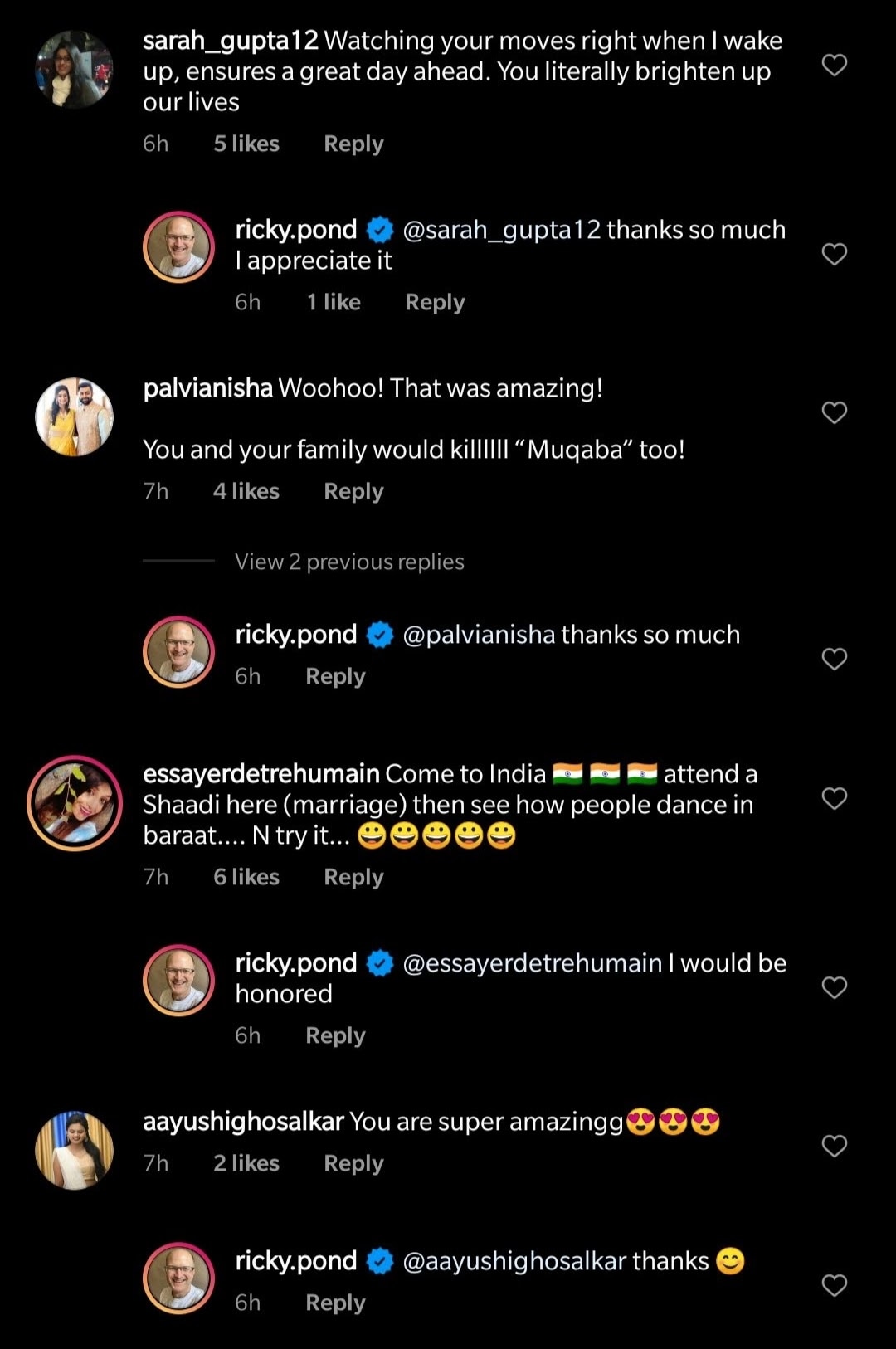Tap the @sarah_gupta12 mention in the reply

(x=501, y=230)
